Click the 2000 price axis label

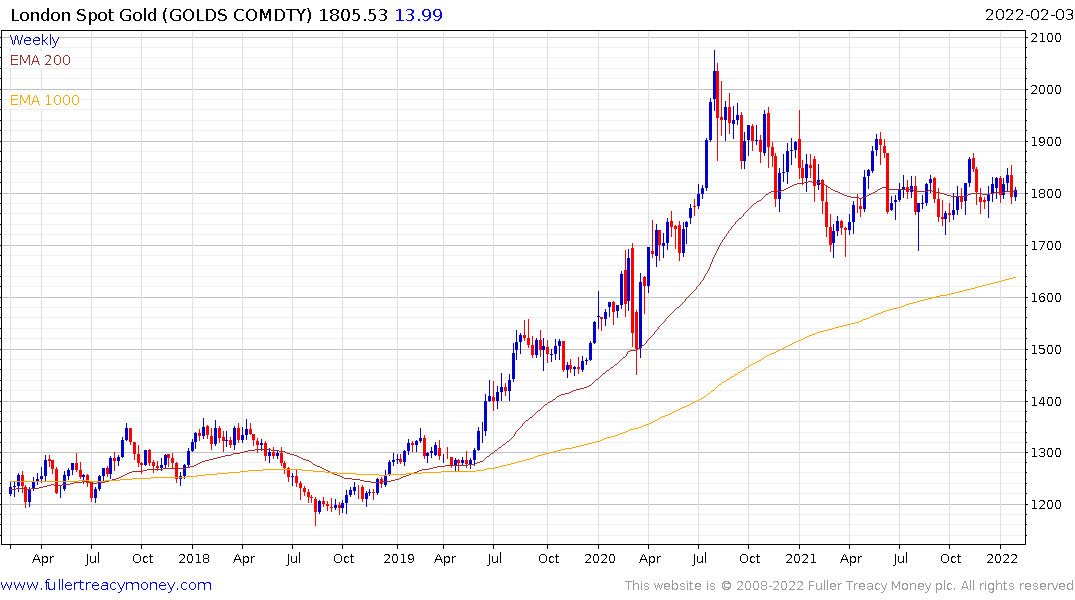(x=1046, y=90)
